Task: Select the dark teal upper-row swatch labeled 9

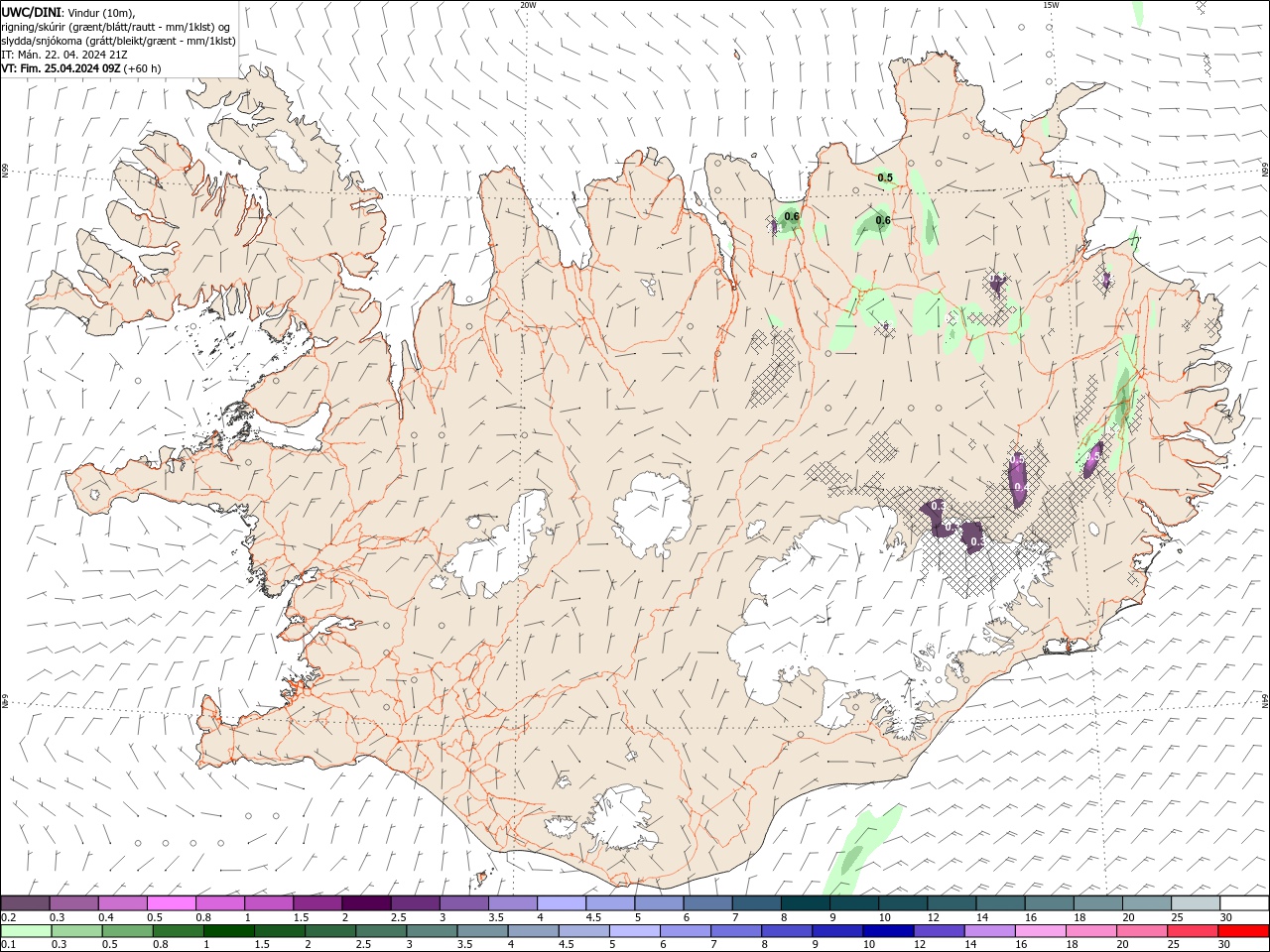Action: [853, 903]
